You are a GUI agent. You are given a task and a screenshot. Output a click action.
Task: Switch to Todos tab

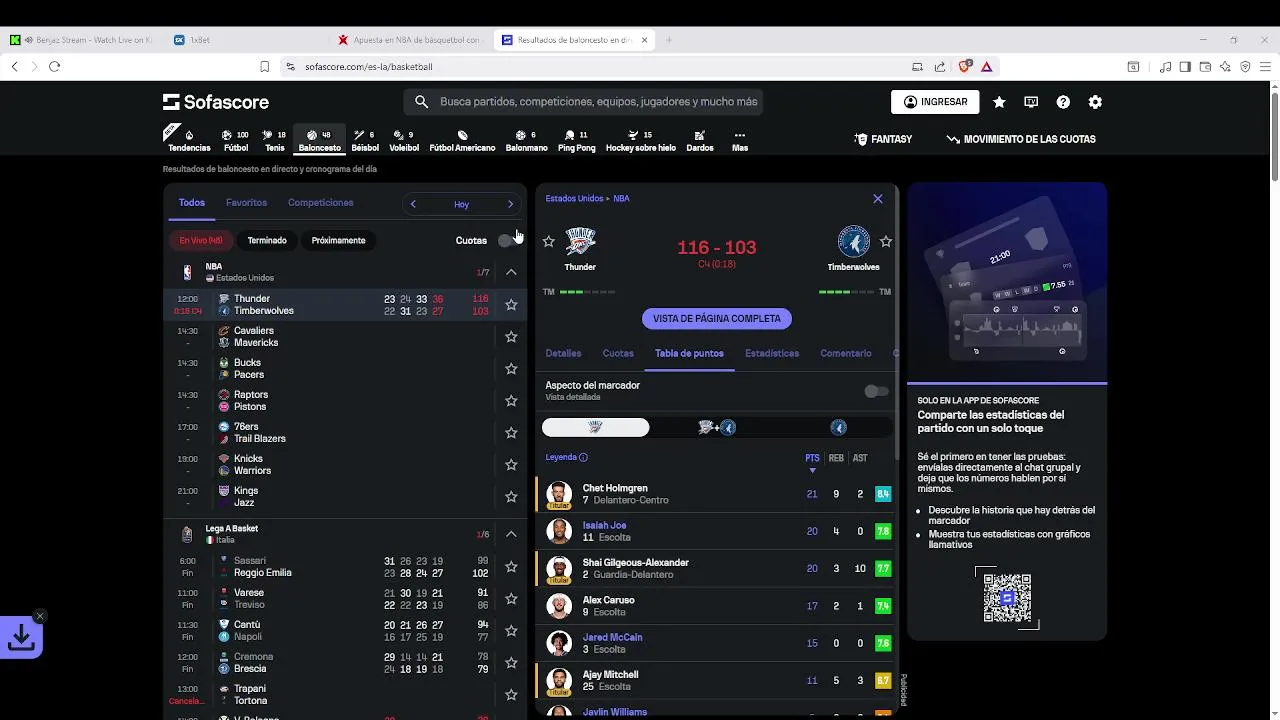coord(192,203)
